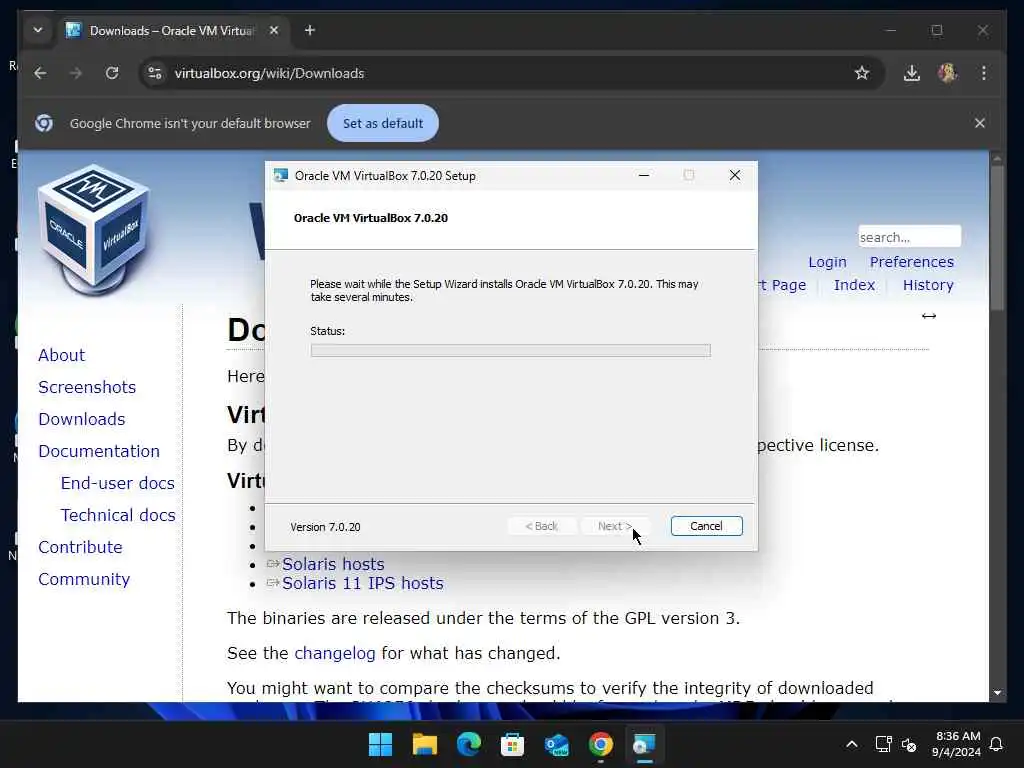This screenshot has height=768, width=1024.
Task: Click Chrome's forward navigation arrow
Action: [x=76, y=73]
